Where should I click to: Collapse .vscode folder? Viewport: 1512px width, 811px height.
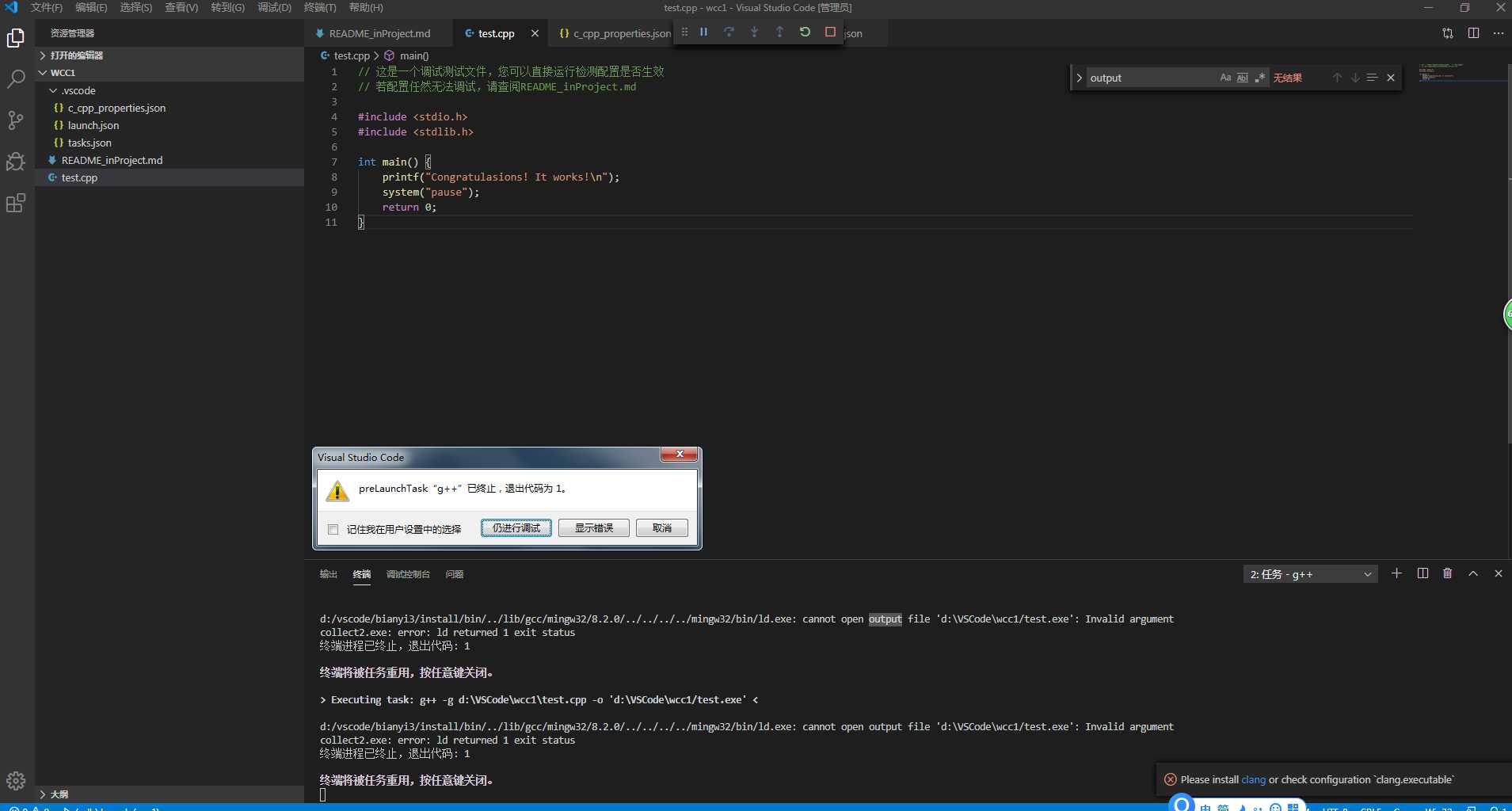tap(169, 90)
